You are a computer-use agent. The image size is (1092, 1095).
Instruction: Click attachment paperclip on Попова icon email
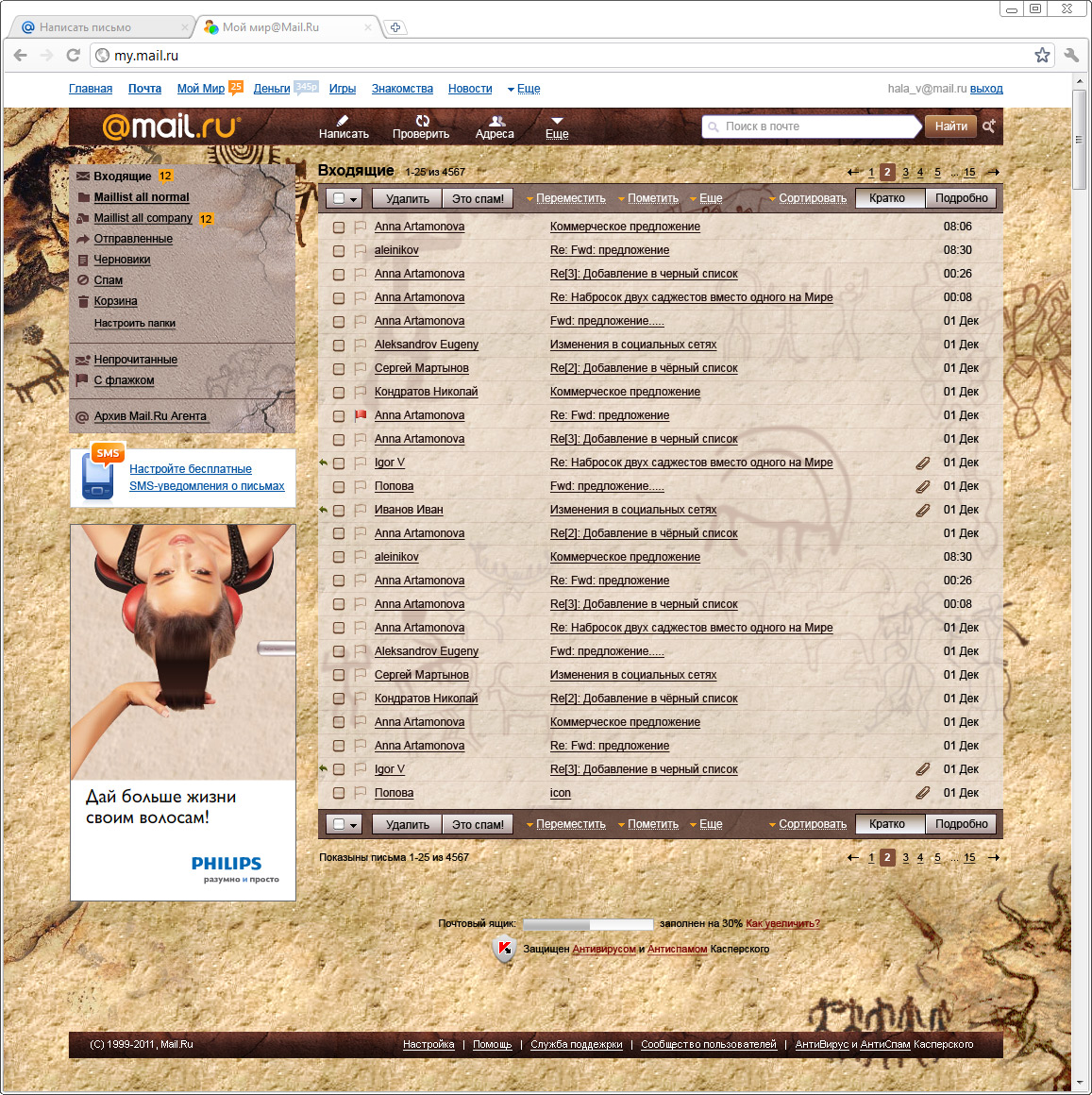pos(922,793)
